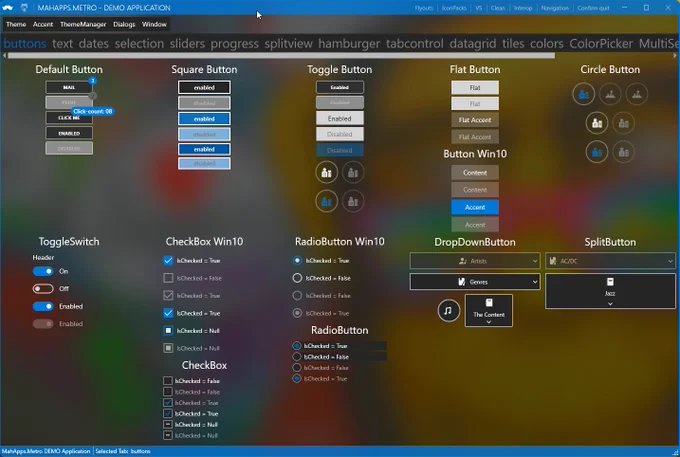Open the Accent menu
Screen dimensions: 680x457
point(43,24)
